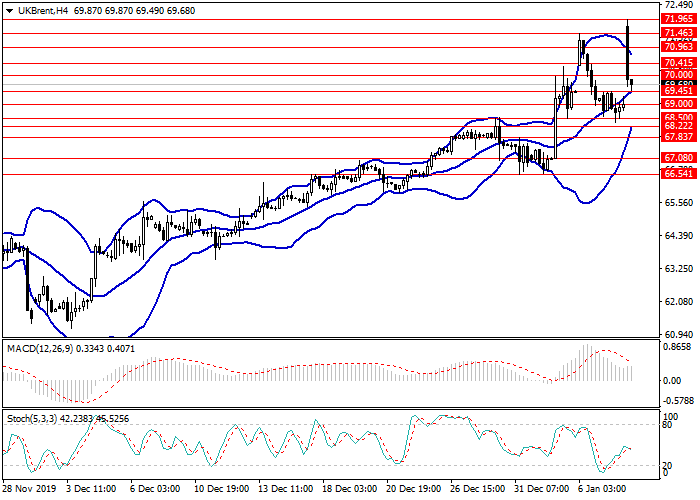
Task: Click the small triangle icon beside UKBrent
Action: coord(9,9)
